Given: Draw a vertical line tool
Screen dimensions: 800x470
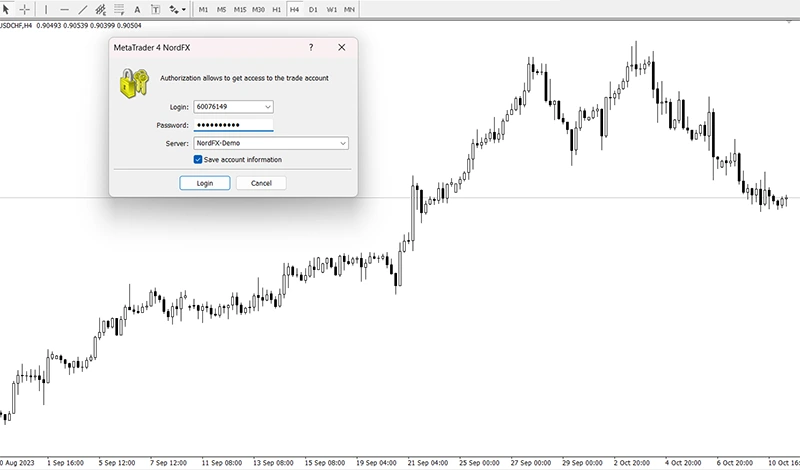Looking at the screenshot, I should point(47,9).
